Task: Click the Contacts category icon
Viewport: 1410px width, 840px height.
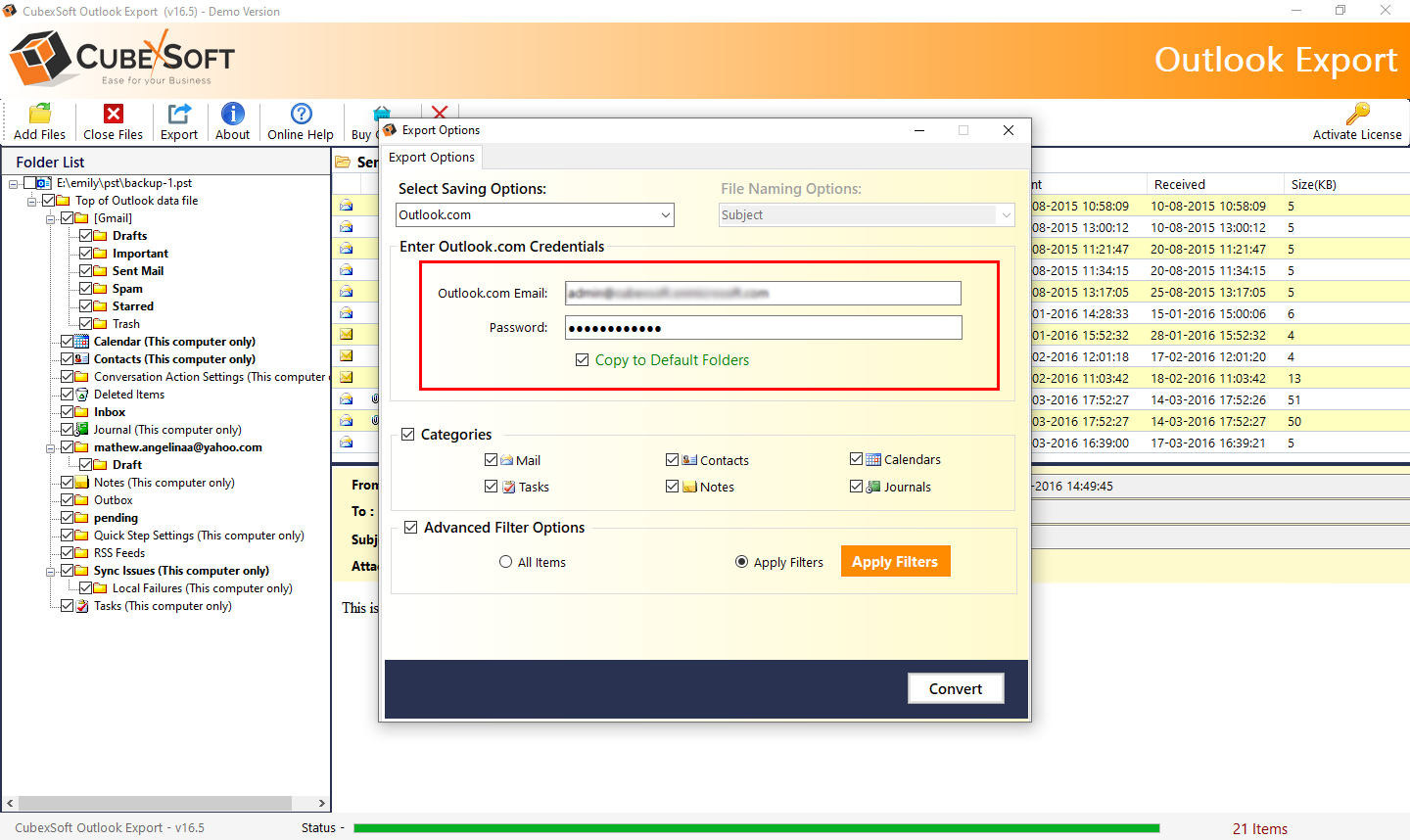Action: (x=689, y=460)
